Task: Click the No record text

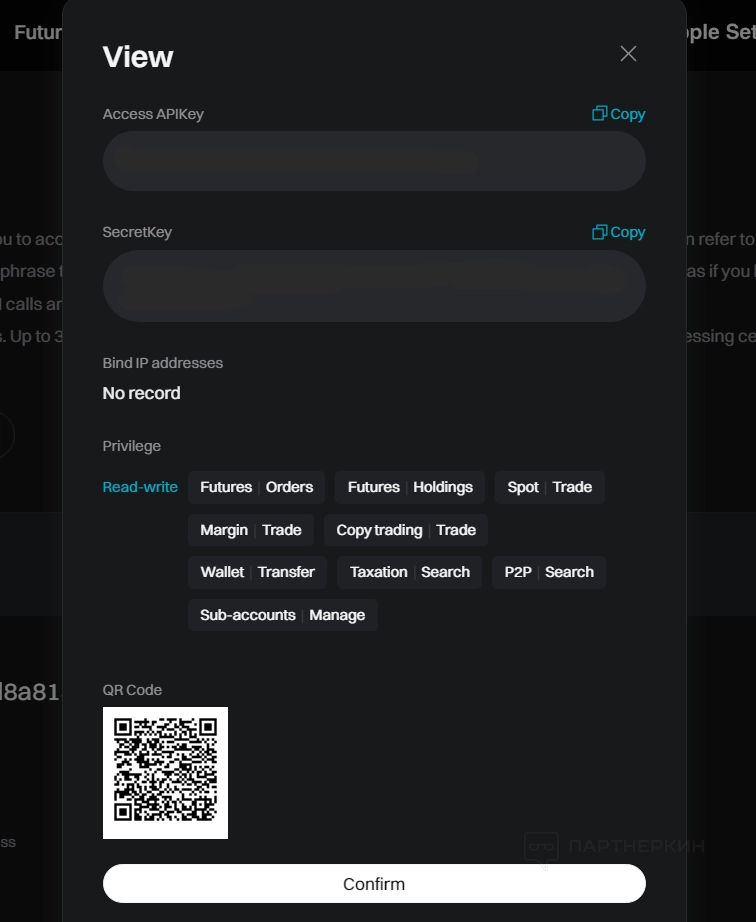Action: 141,393
